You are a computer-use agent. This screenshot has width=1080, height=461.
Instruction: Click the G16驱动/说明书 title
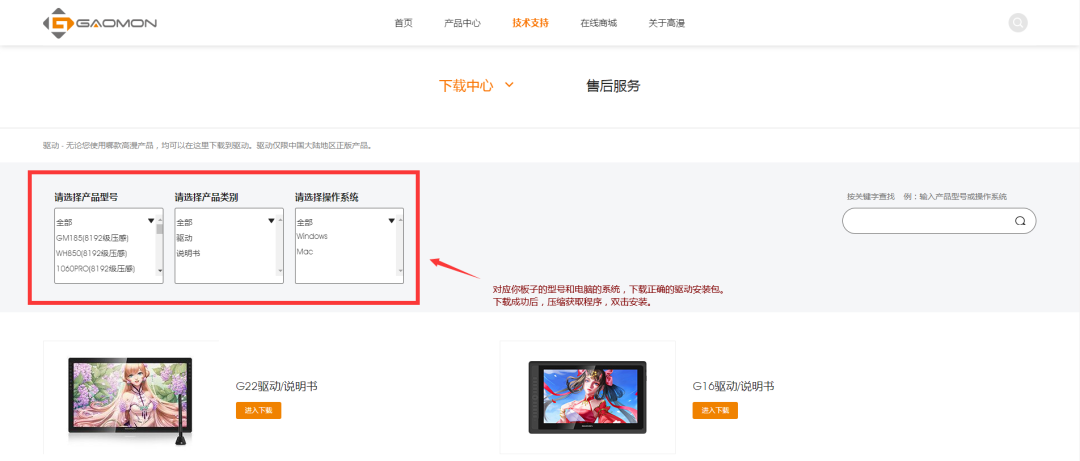(x=733, y=387)
